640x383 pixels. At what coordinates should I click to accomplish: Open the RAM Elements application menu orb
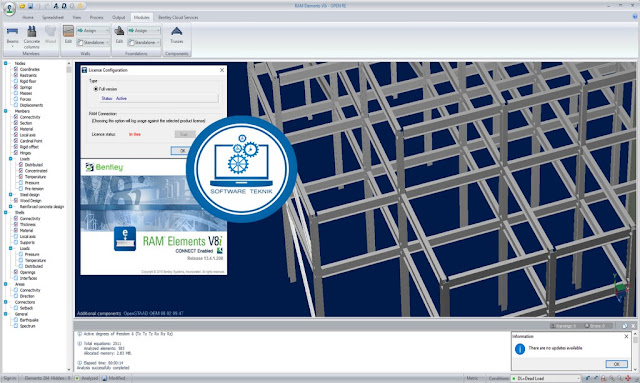[9, 9]
